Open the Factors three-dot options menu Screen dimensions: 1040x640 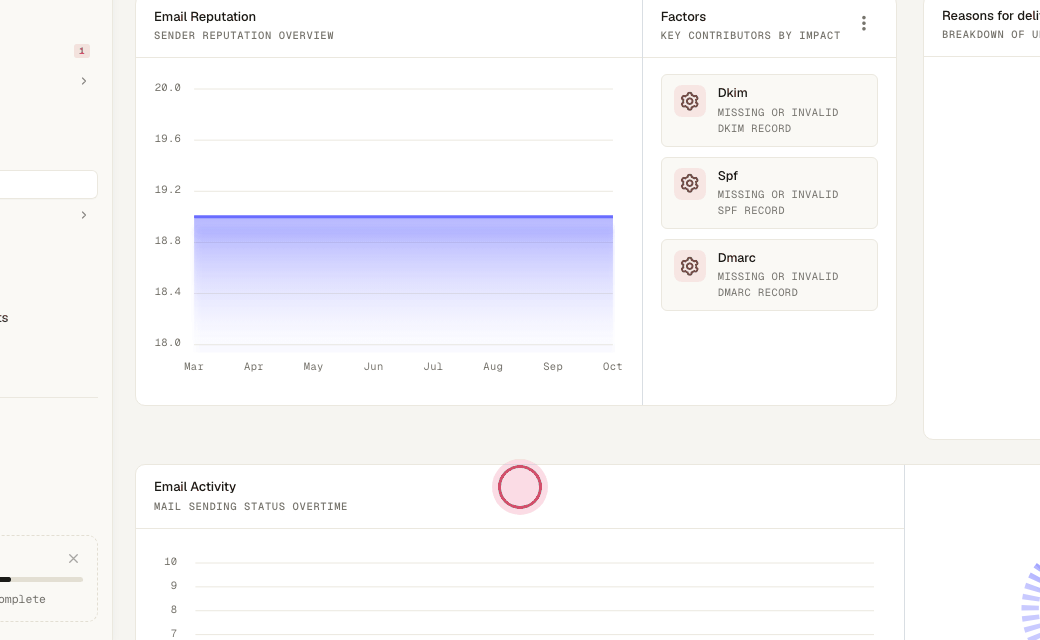click(864, 24)
